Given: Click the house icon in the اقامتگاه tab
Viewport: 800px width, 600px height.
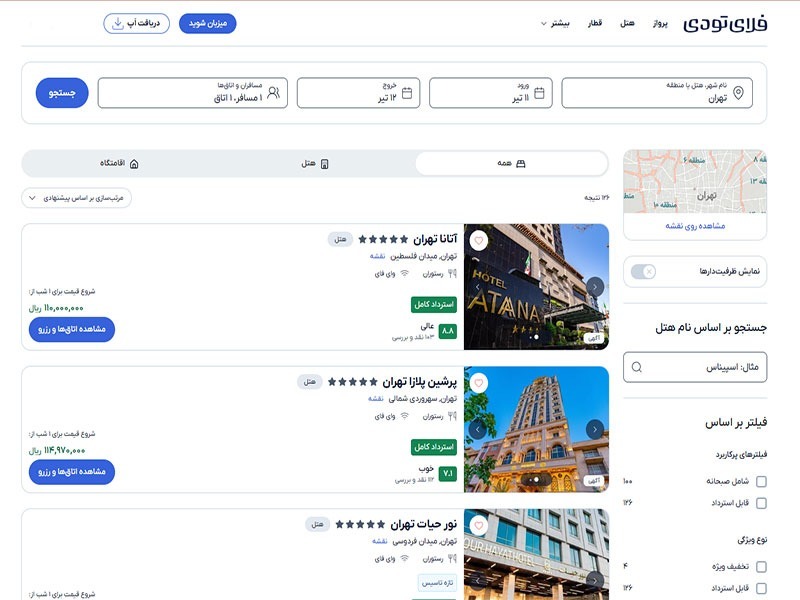Looking at the screenshot, I should click(x=134, y=164).
